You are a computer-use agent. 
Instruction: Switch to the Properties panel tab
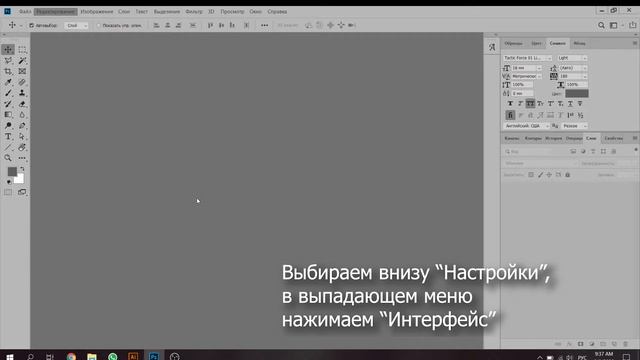(613, 138)
